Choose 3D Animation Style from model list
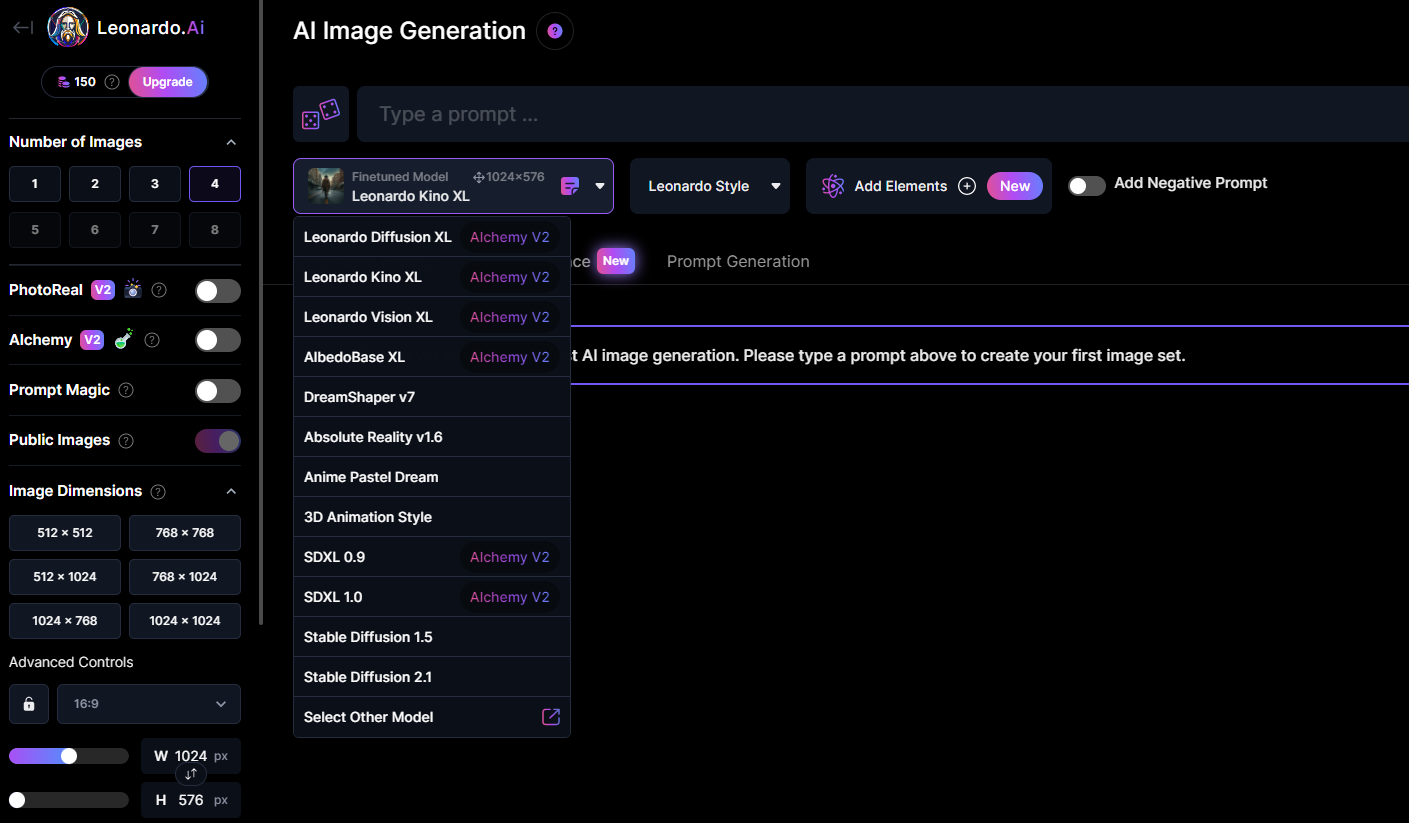The height and width of the screenshot is (823, 1409). click(x=432, y=517)
